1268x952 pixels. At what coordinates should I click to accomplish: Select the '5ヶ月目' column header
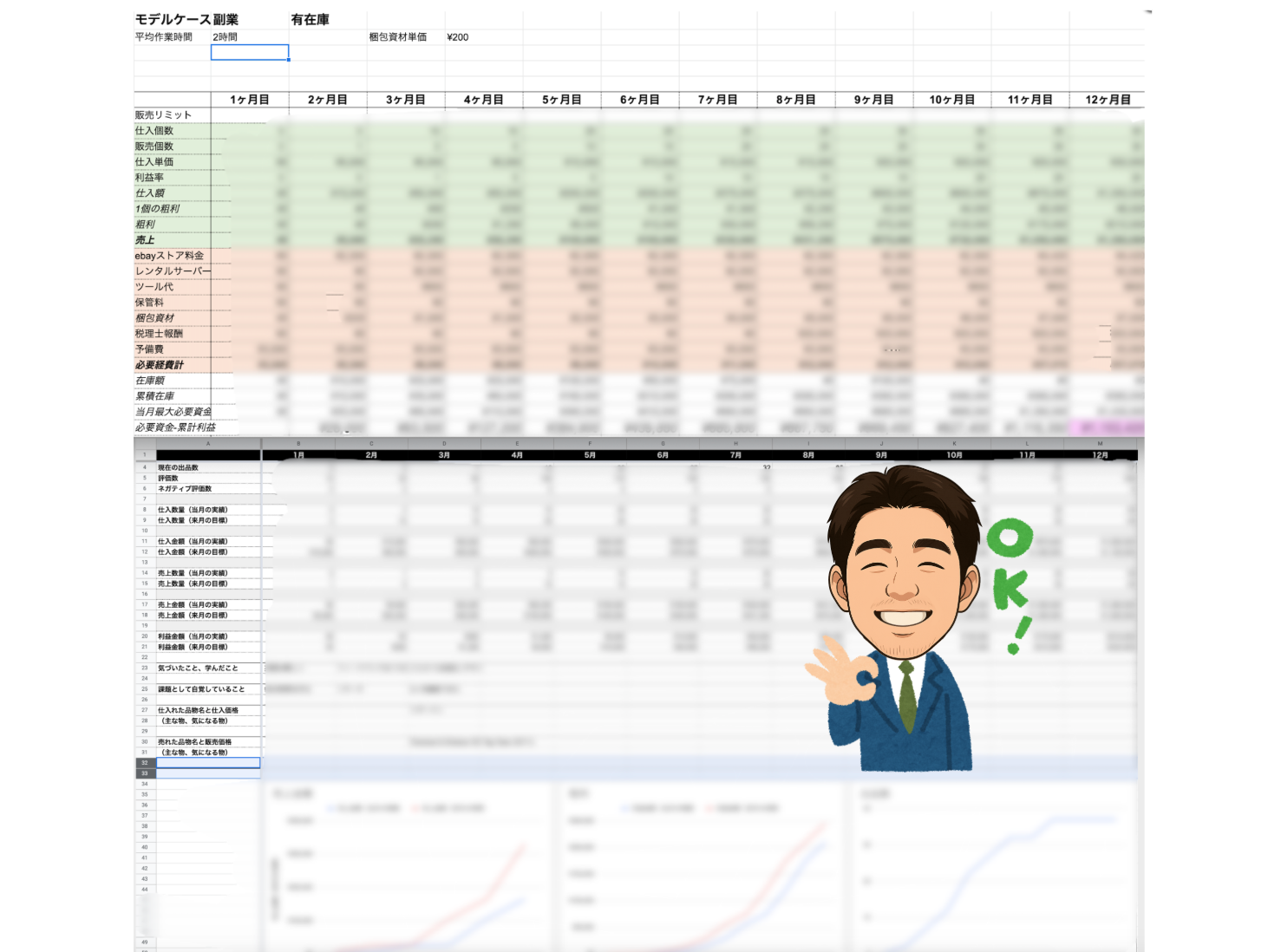click(562, 100)
